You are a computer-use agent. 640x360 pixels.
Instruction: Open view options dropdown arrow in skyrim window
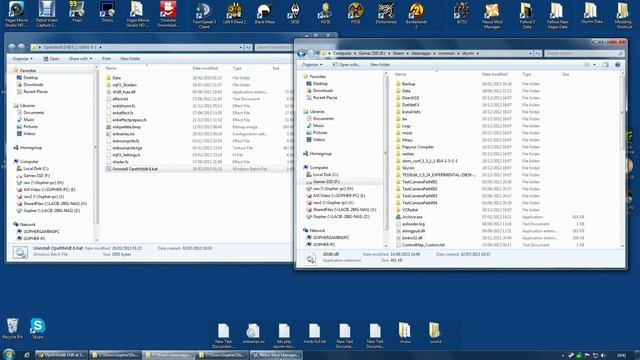pos(594,65)
